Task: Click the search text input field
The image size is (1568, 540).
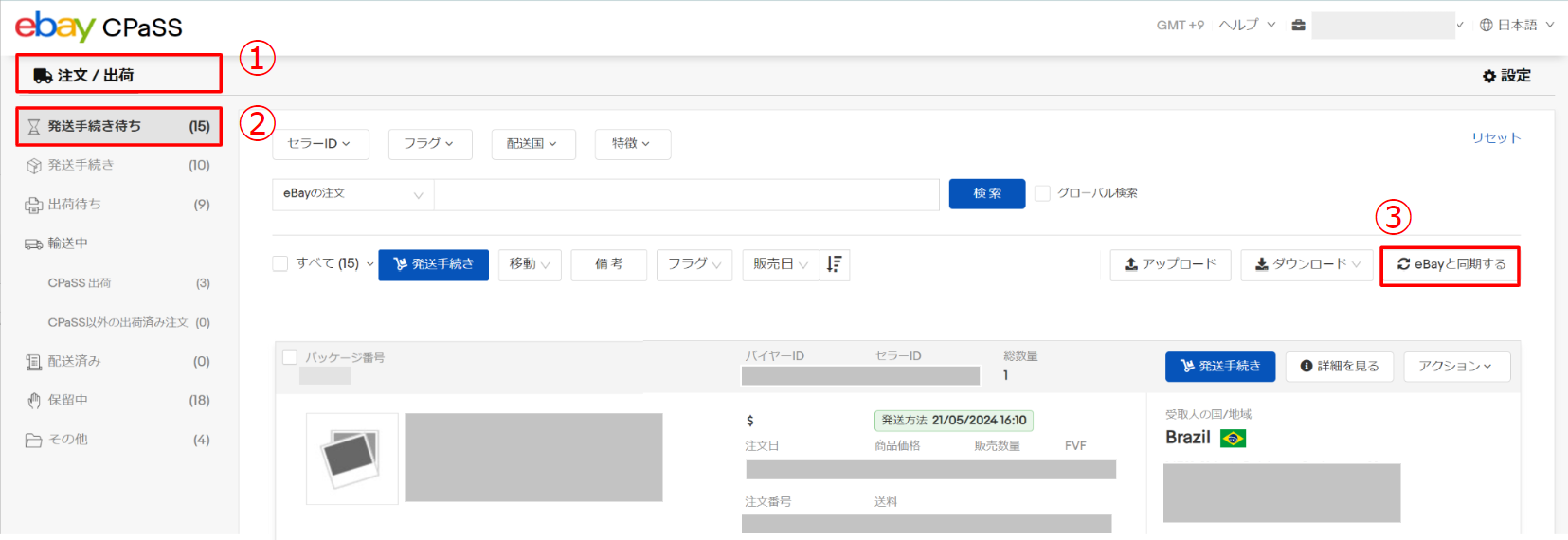Action: click(686, 194)
